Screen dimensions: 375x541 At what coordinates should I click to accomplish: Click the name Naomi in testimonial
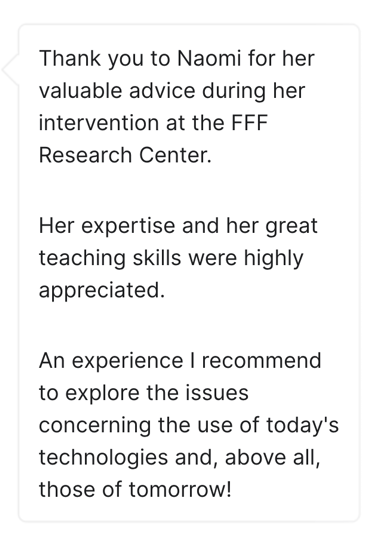click(x=208, y=58)
